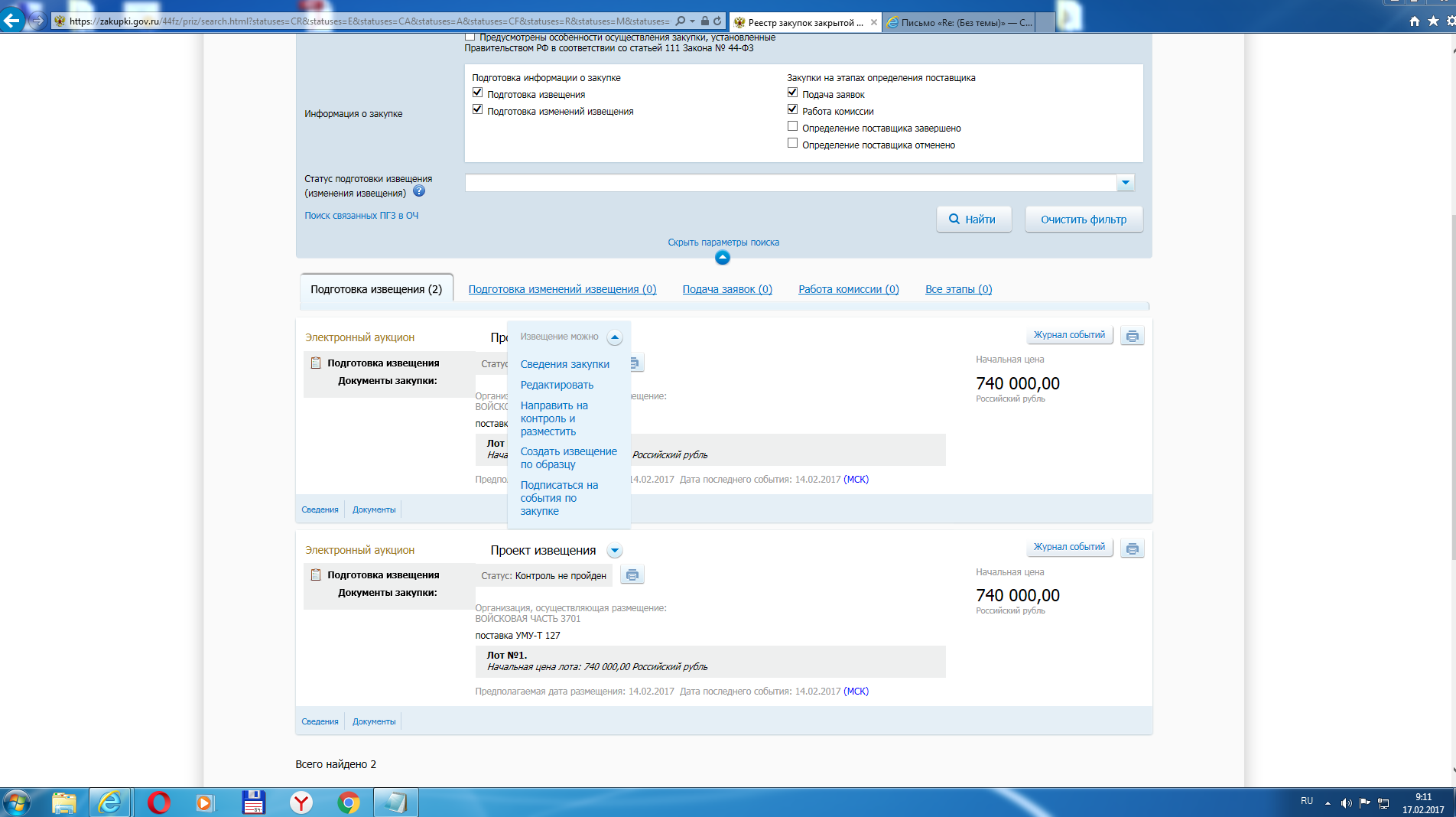The height and width of the screenshot is (817, 1456).
Task: Expand the second 'Проект извещения' menu arrow
Action: [x=615, y=551]
